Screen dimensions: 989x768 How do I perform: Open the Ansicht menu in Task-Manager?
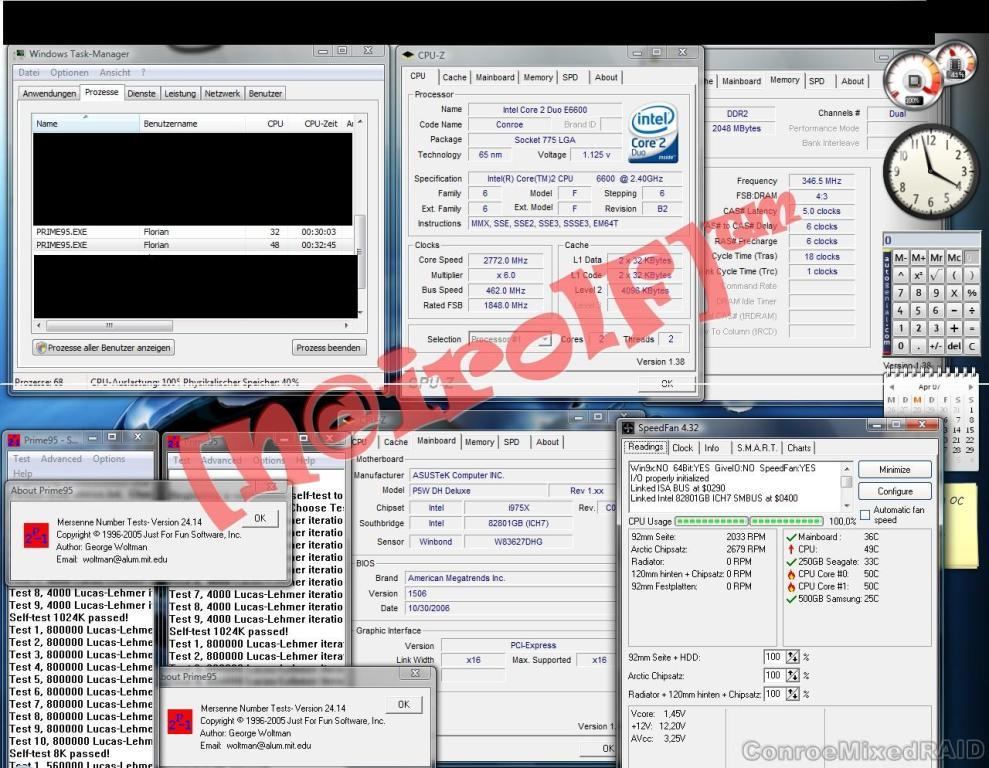coord(115,73)
